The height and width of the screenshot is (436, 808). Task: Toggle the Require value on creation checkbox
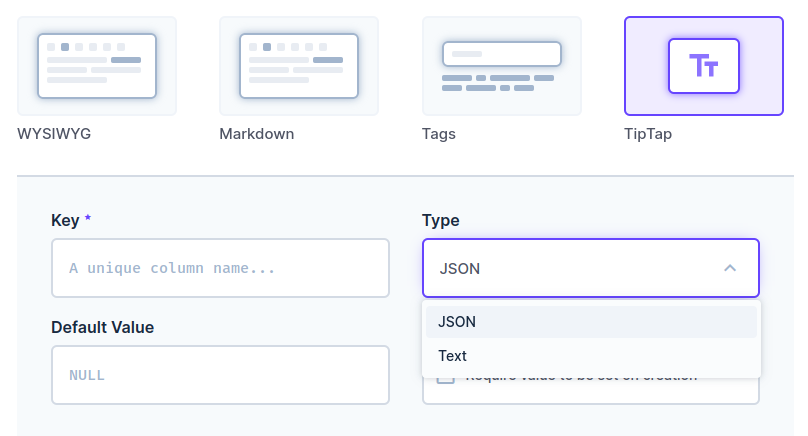(446, 381)
